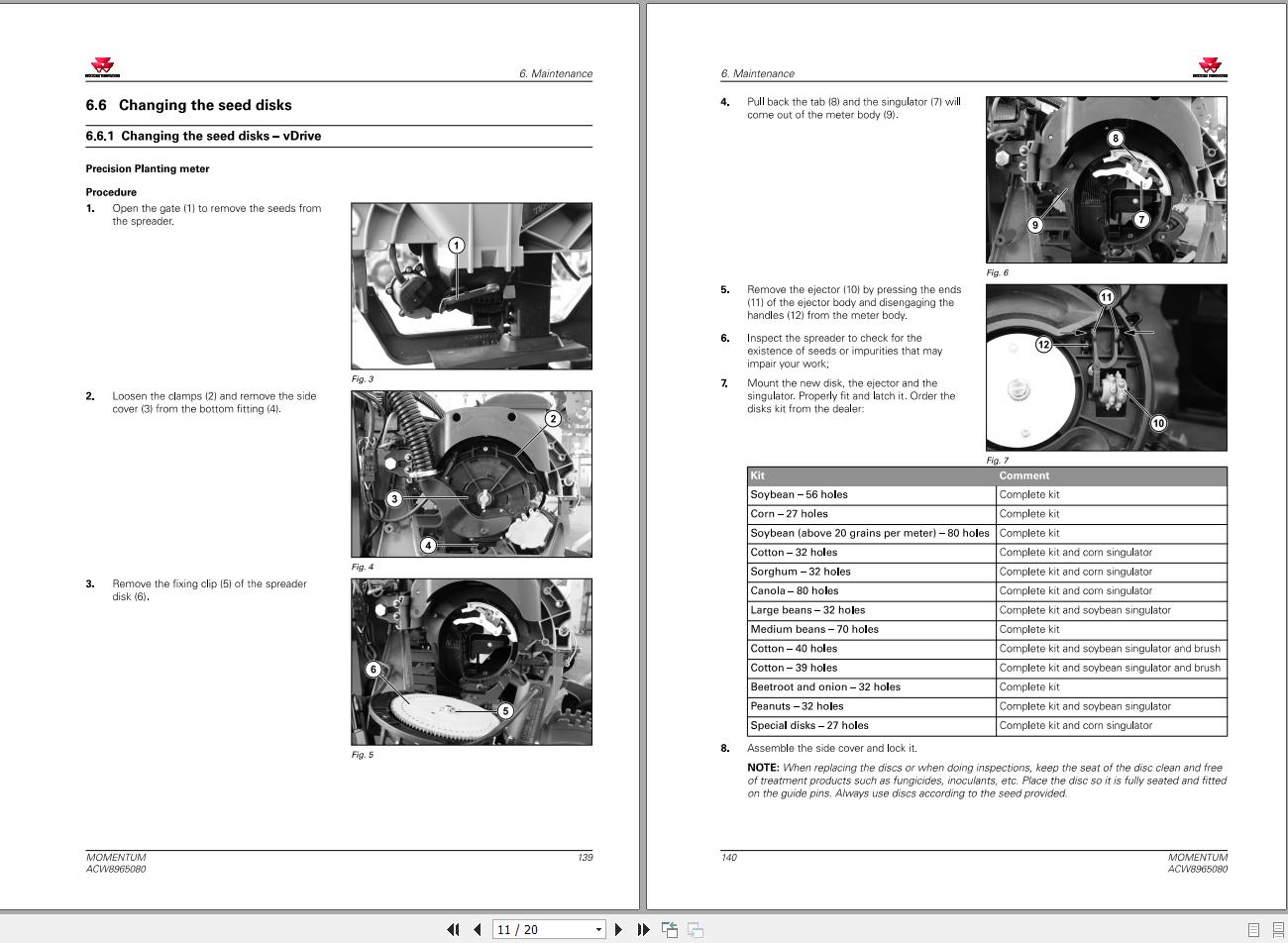The width and height of the screenshot is (1288, 943).
Task: Jump to the last page
Action: point(643,929)
